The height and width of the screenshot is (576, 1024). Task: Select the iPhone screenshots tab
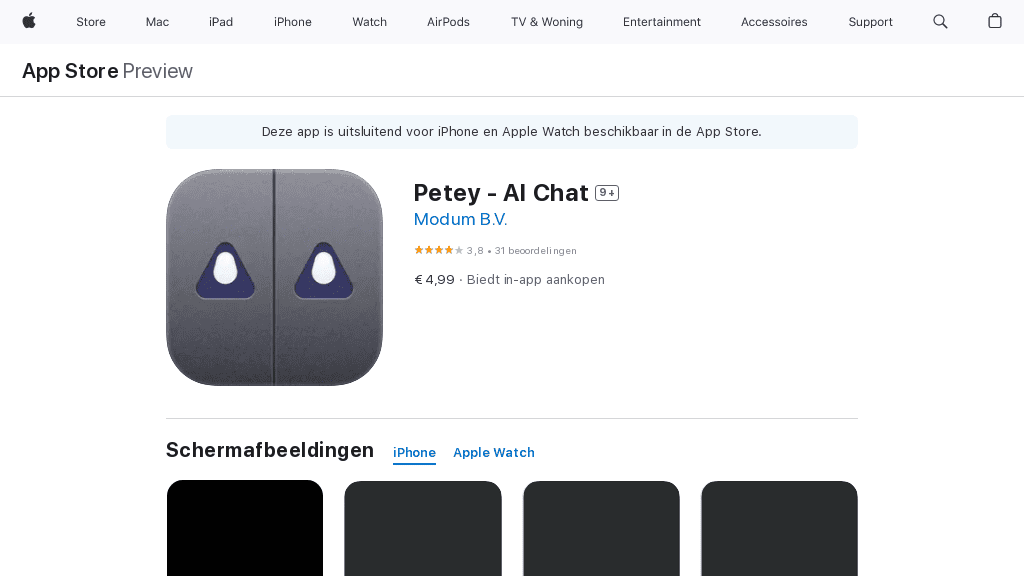click(414, 452)
